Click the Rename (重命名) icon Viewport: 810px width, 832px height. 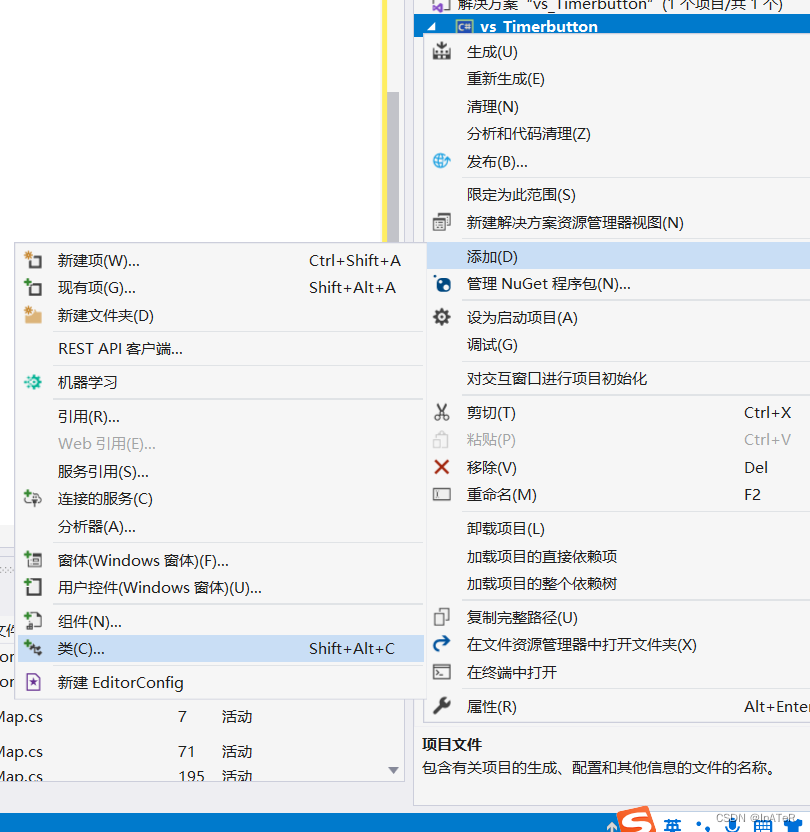coord(441,495)
